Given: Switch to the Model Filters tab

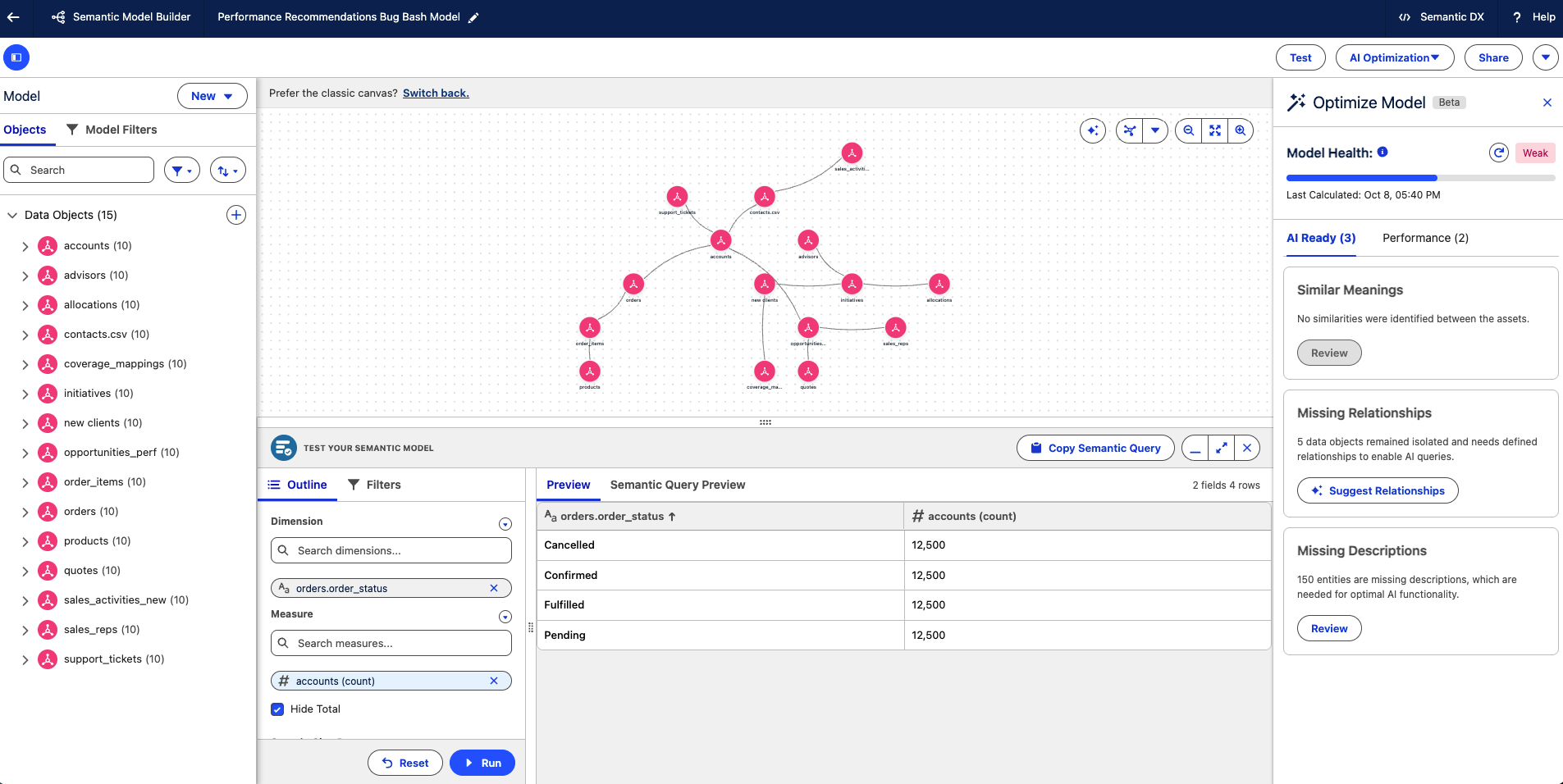Looking at the screenshot, I should [112, 130].
